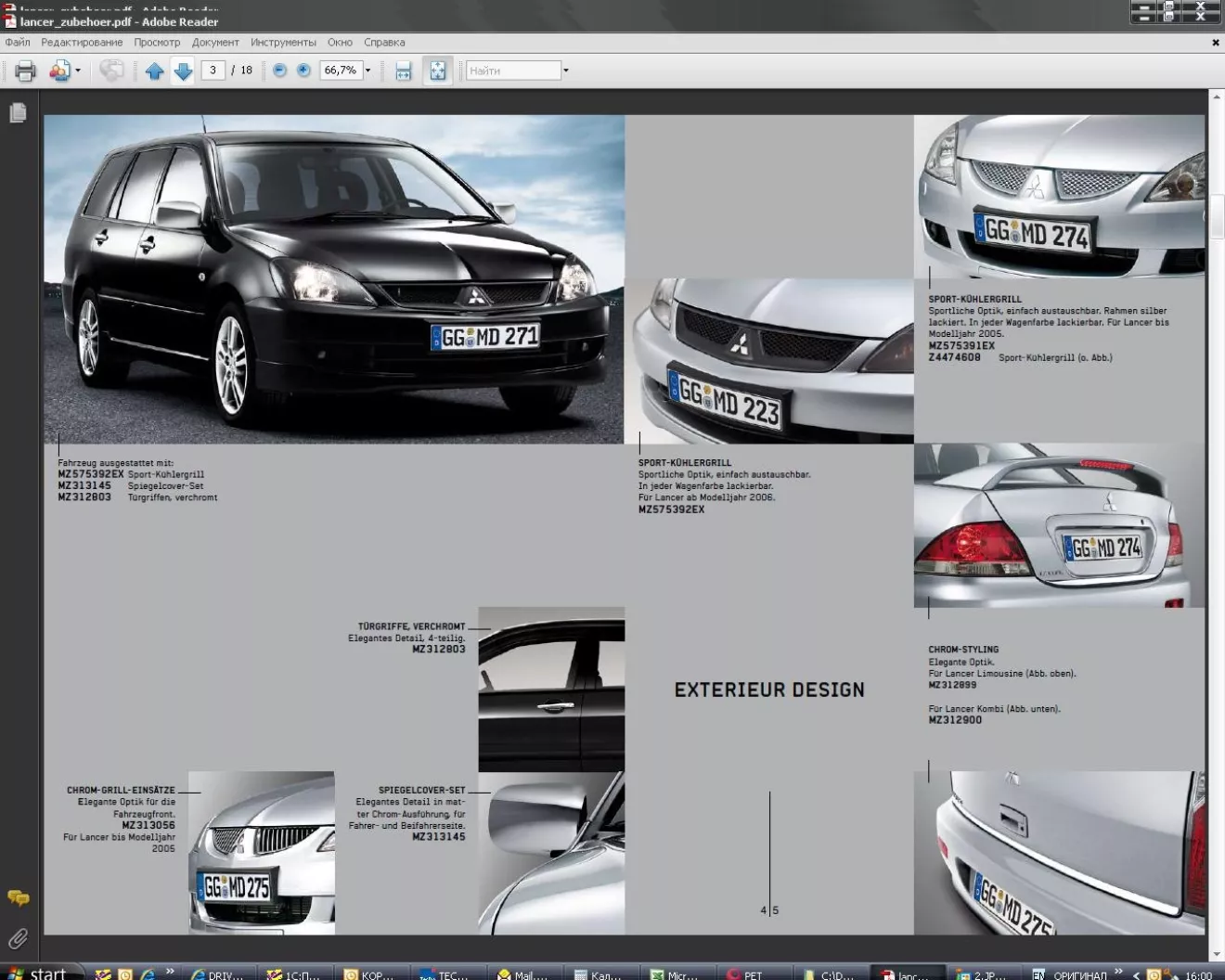Click the zoom out minus button
The width and height of the screenshot is (1225, 980).
[279, 71]
